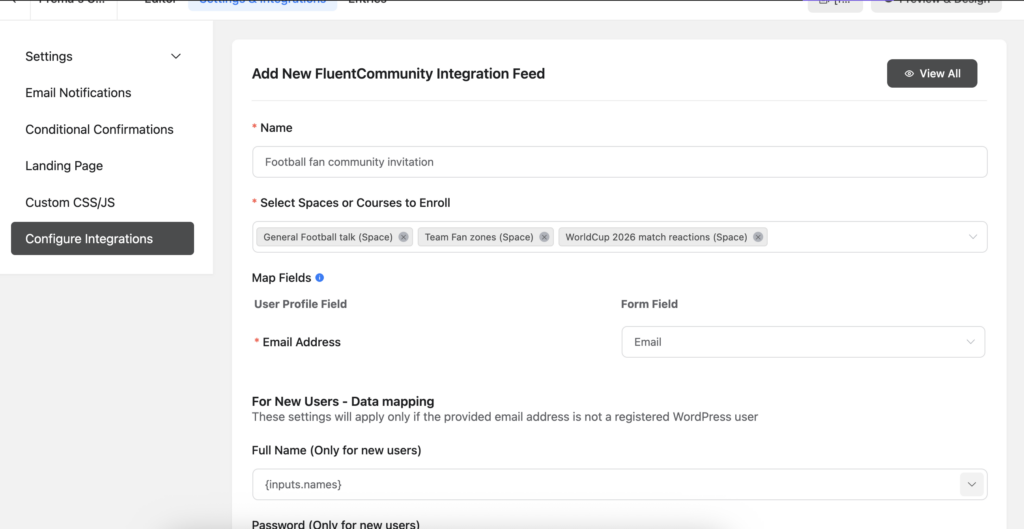The image size is (1024, 529).
Task: Click the View All button
Action: point(932,74)
